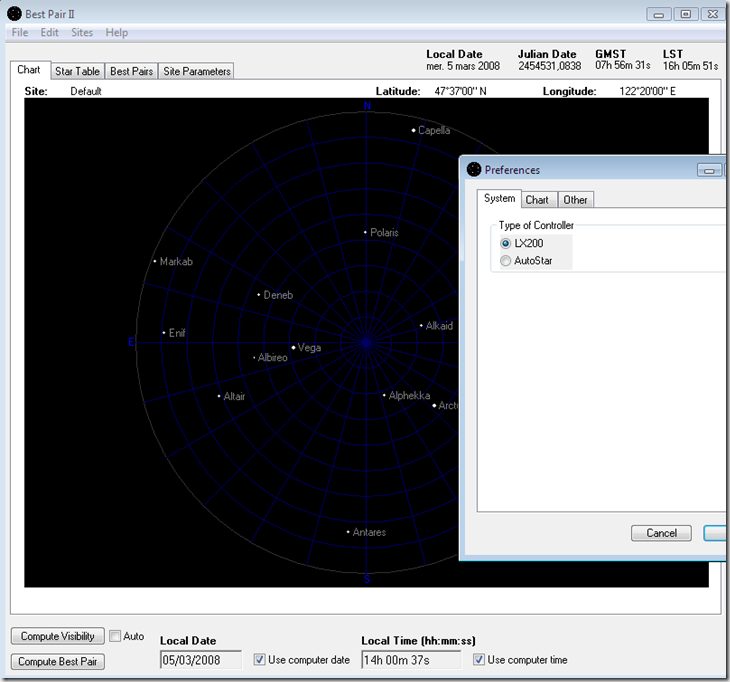Click the Antares star on the chart
730x682 pixels.
pyautogui.click(x=348, y=532)
